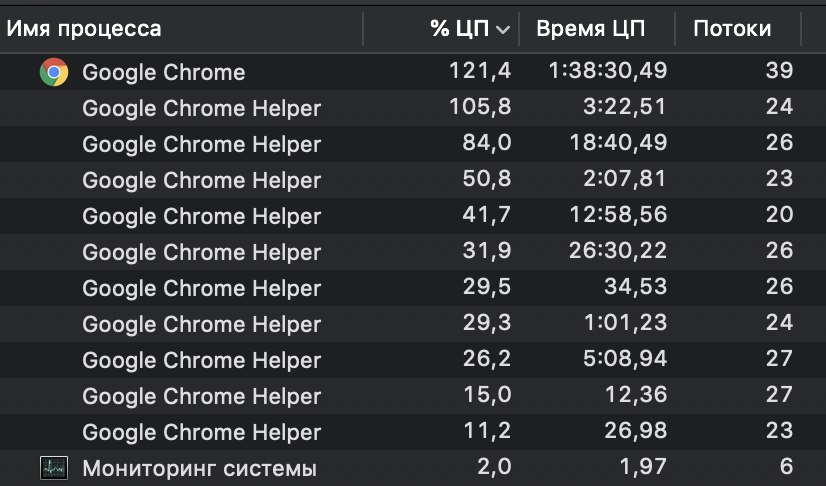Viewport: 826px width, 486px height.
Task: Toggle sort arrow on % ЦП column
Action: [503, 29]
